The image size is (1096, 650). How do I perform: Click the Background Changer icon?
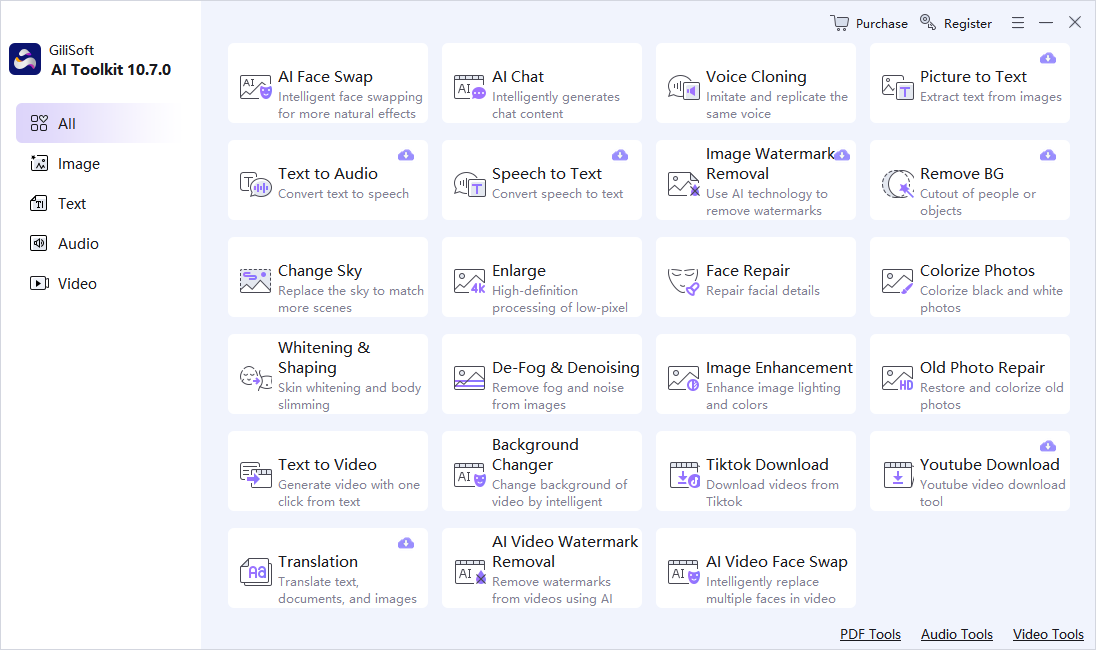[x=469, y=475]
